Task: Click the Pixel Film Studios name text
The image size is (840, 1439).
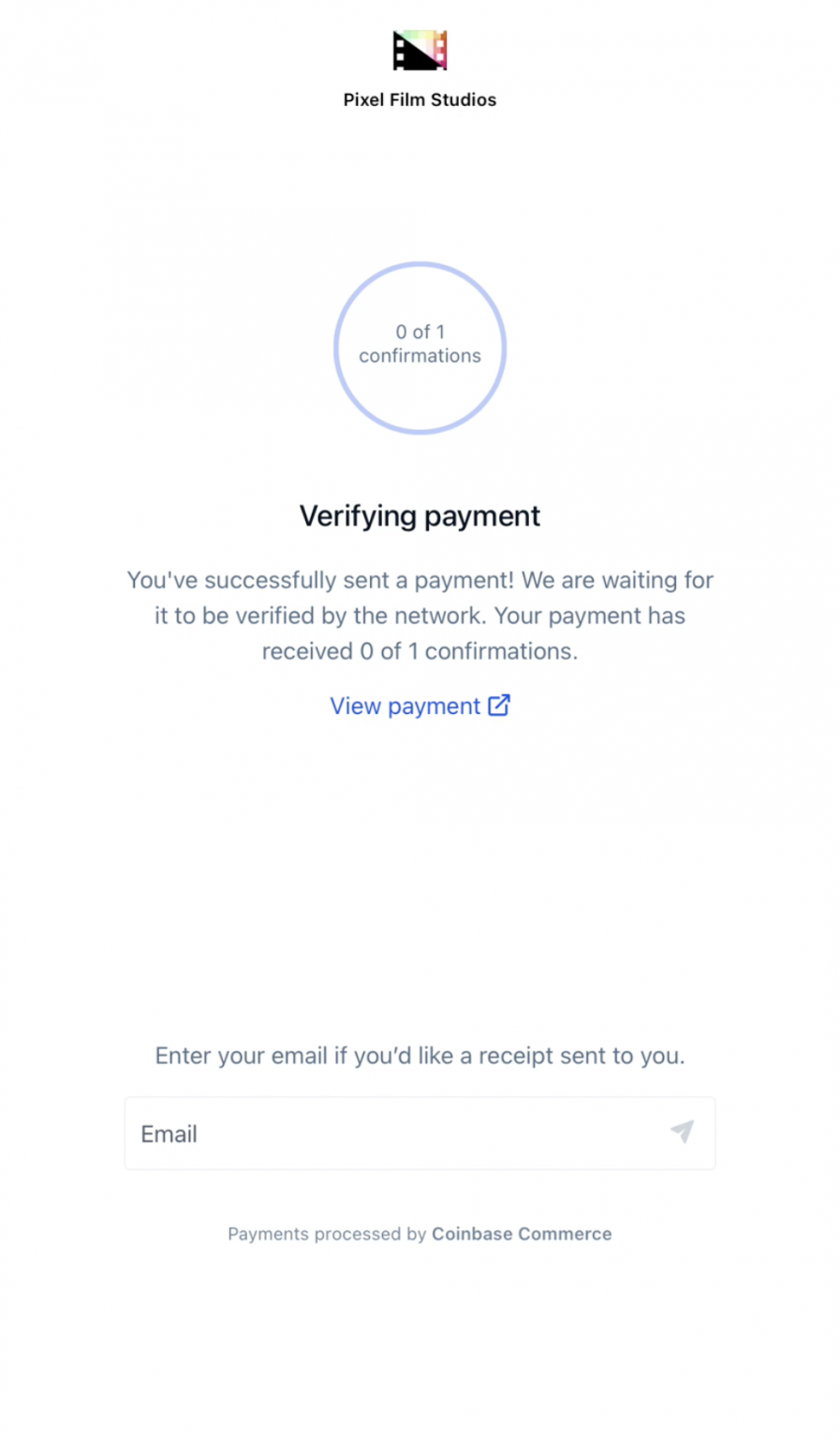Action: click(x=420, y=99)
